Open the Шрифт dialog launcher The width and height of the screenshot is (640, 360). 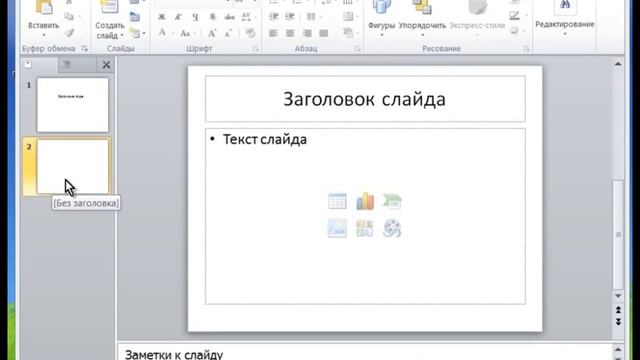256,49
